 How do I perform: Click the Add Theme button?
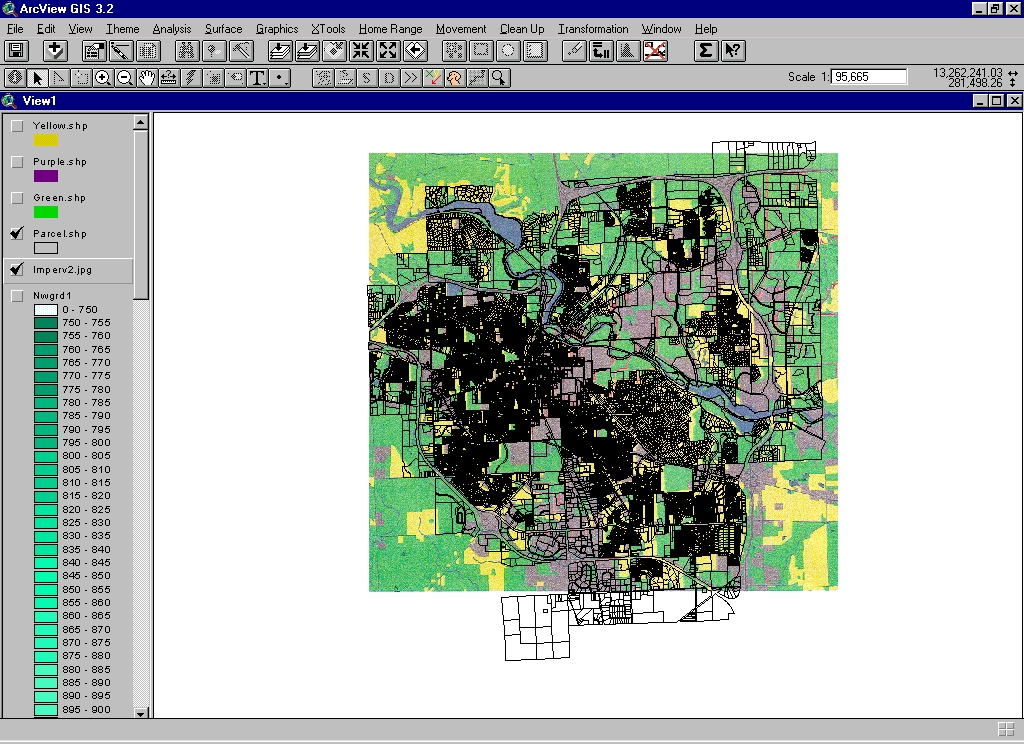click(55, 51)
